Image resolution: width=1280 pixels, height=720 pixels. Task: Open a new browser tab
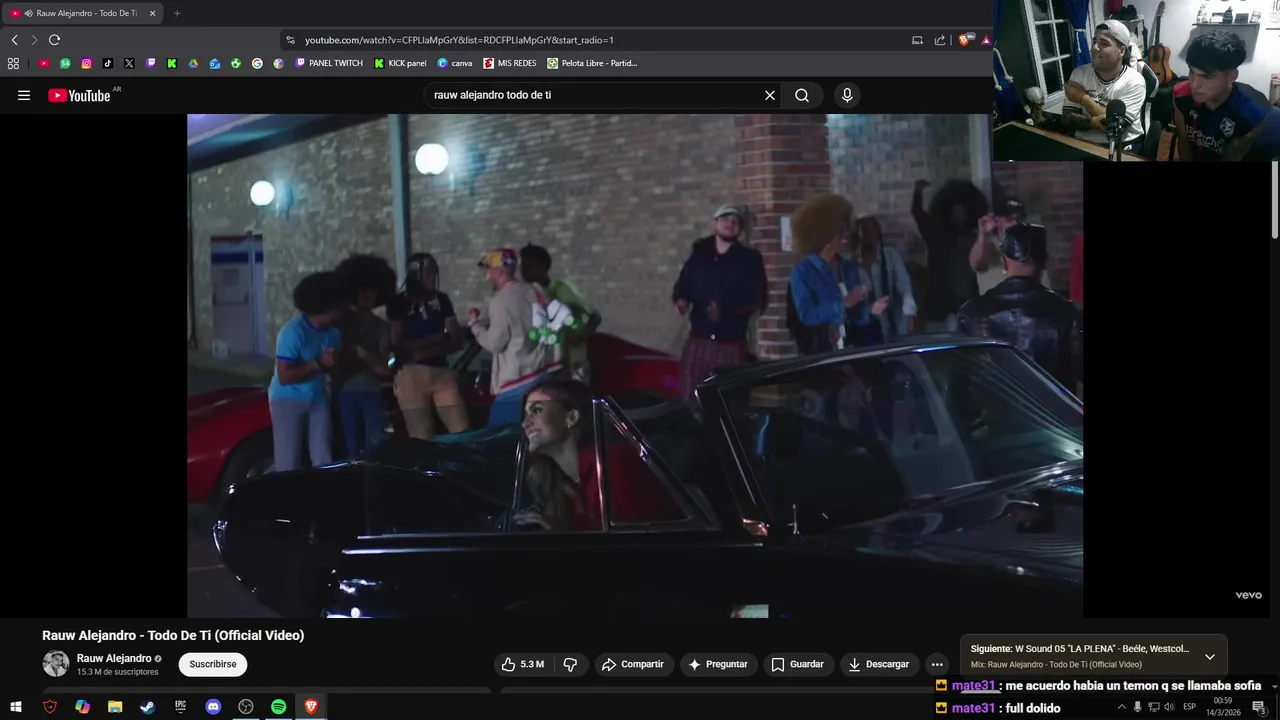177,13
